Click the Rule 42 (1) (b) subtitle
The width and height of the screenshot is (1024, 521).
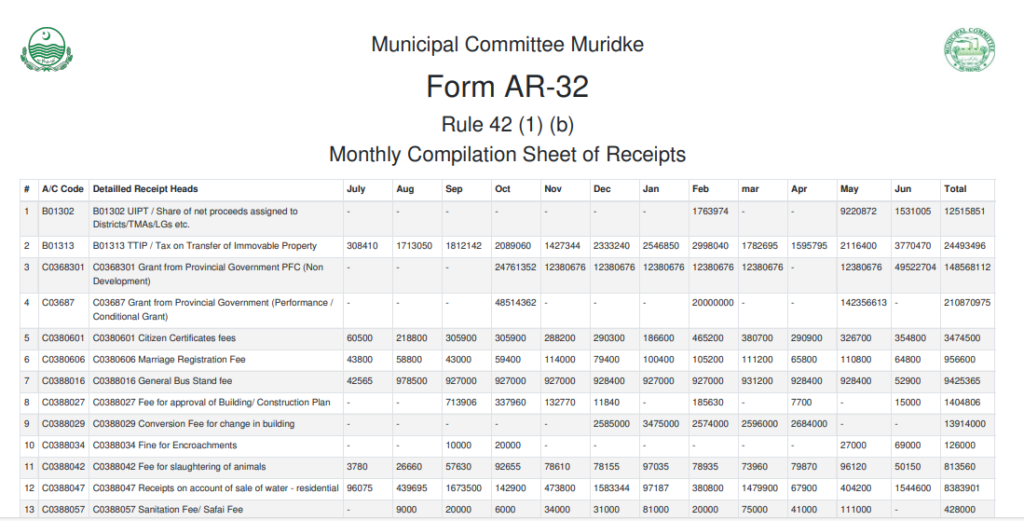click(507, 124)
